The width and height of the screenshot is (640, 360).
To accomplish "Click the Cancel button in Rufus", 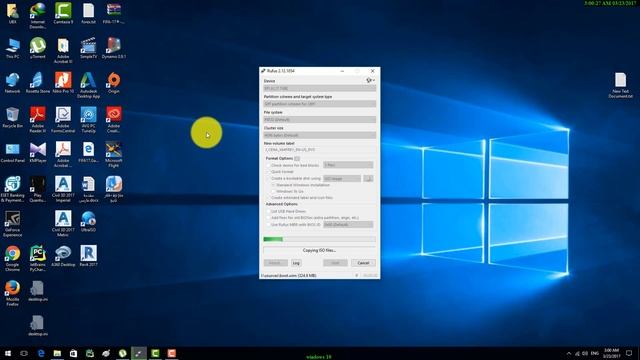I will point(363,263).
